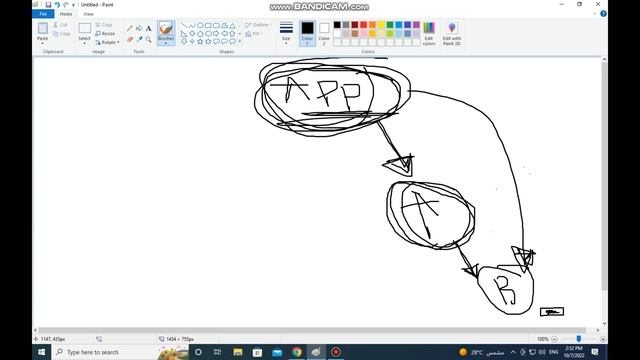
Task: Choose the Right arrow shape
Action: [x=216, y=33]
